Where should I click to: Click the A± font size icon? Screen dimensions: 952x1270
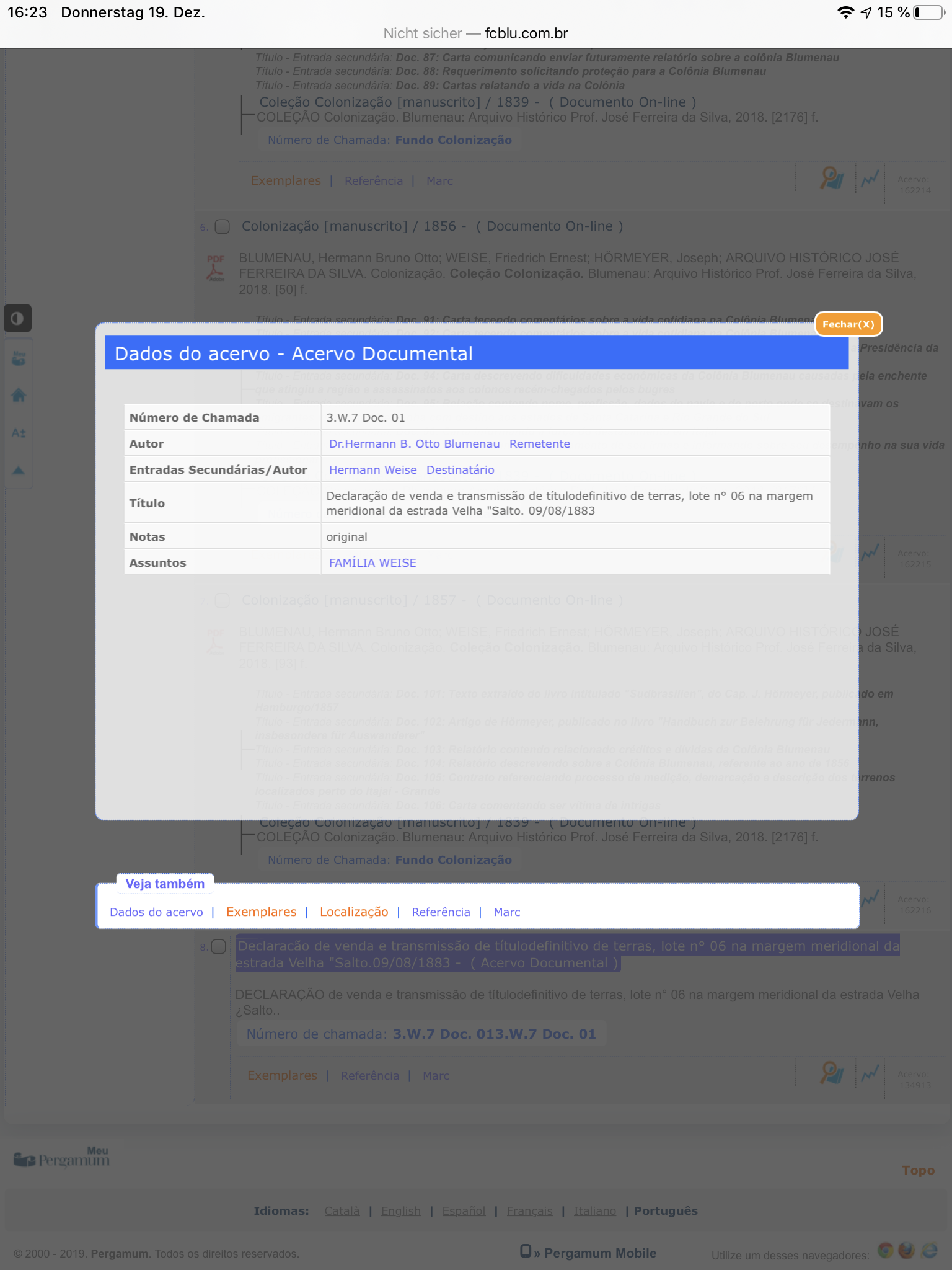pyautogui.click(x=19, y=433)
